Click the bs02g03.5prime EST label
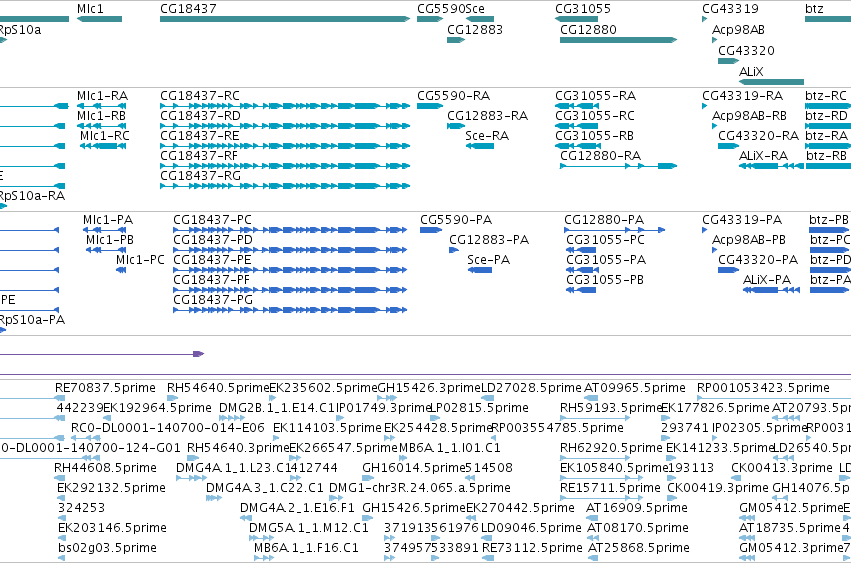 (x=107, y=548)
